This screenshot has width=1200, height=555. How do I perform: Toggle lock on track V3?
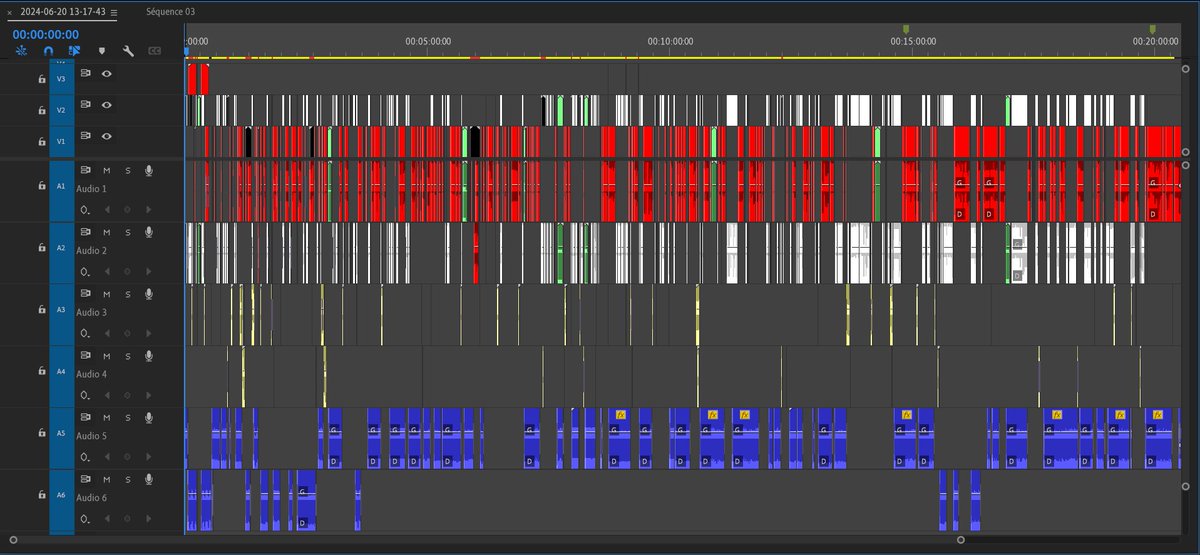click(41, 78)
